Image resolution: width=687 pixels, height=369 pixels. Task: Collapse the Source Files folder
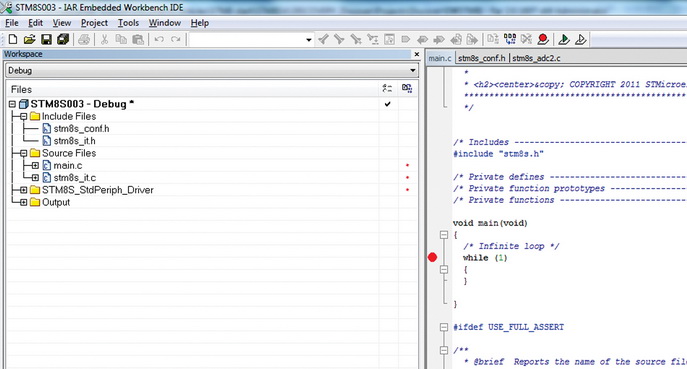pyautogui.click(x=24, y=153)
